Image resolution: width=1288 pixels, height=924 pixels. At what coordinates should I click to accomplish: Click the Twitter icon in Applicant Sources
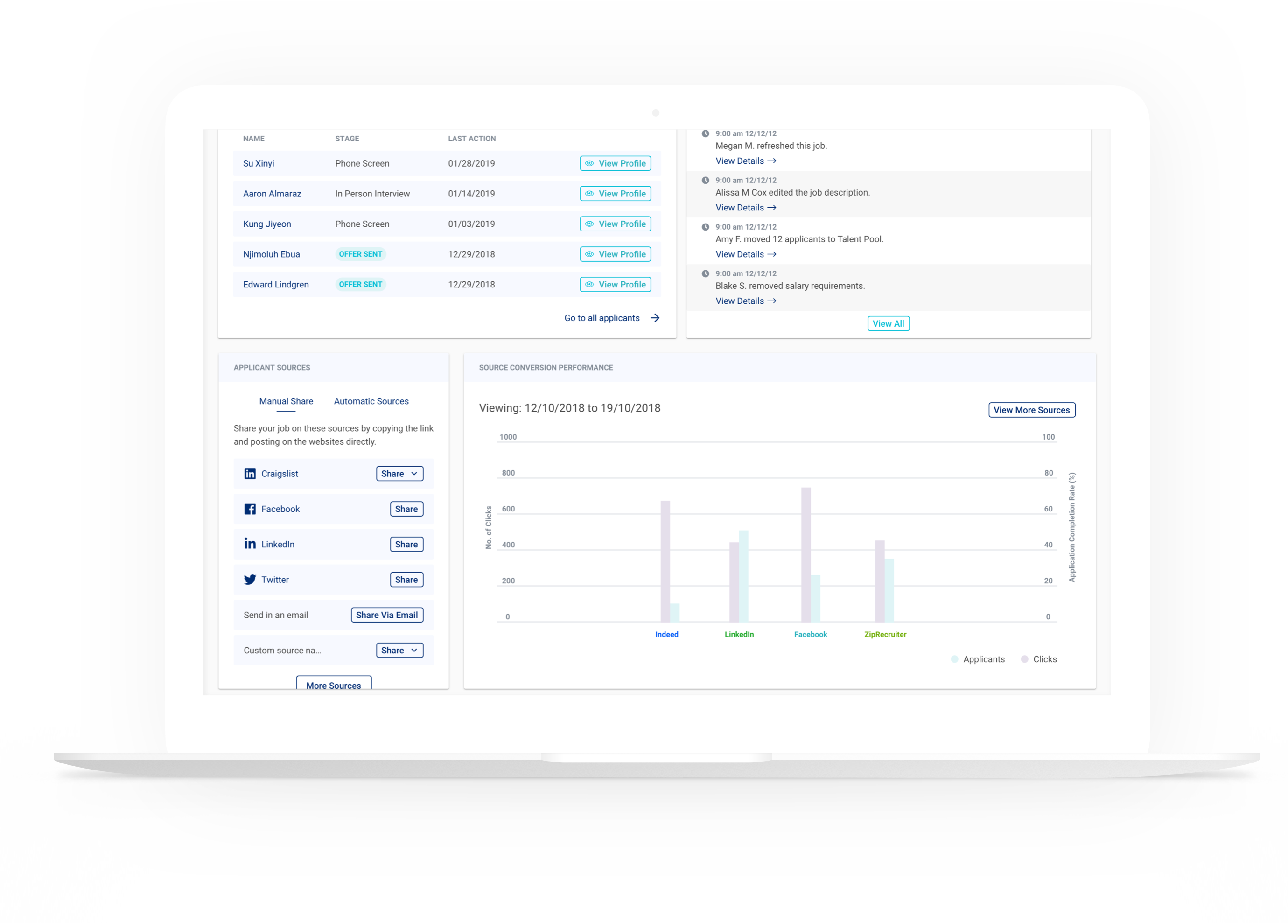pyautogui.click(x=250, y=580)
